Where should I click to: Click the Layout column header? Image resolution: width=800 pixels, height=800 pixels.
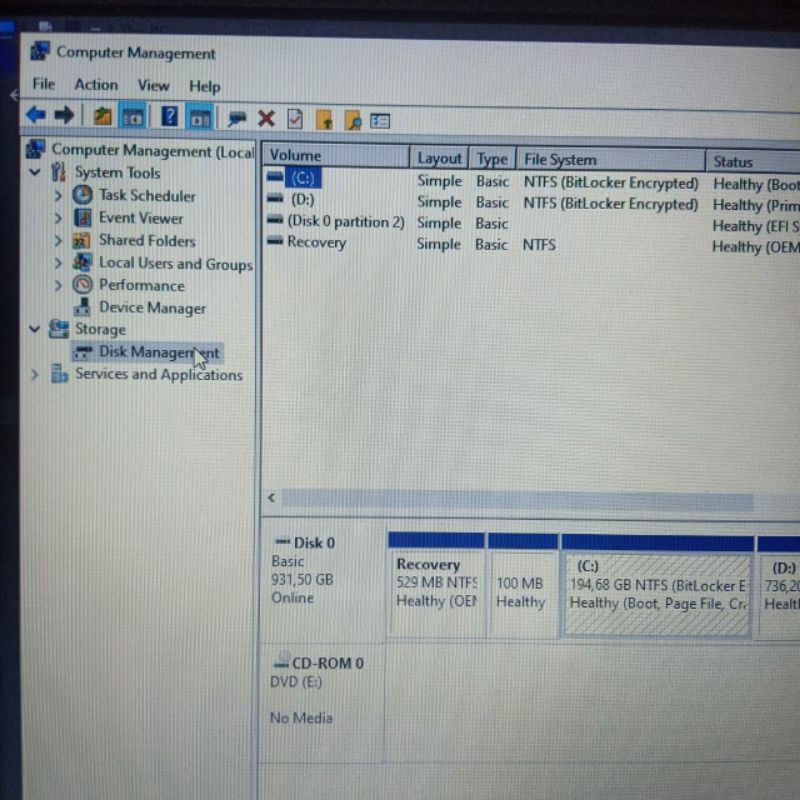(439, 158)
